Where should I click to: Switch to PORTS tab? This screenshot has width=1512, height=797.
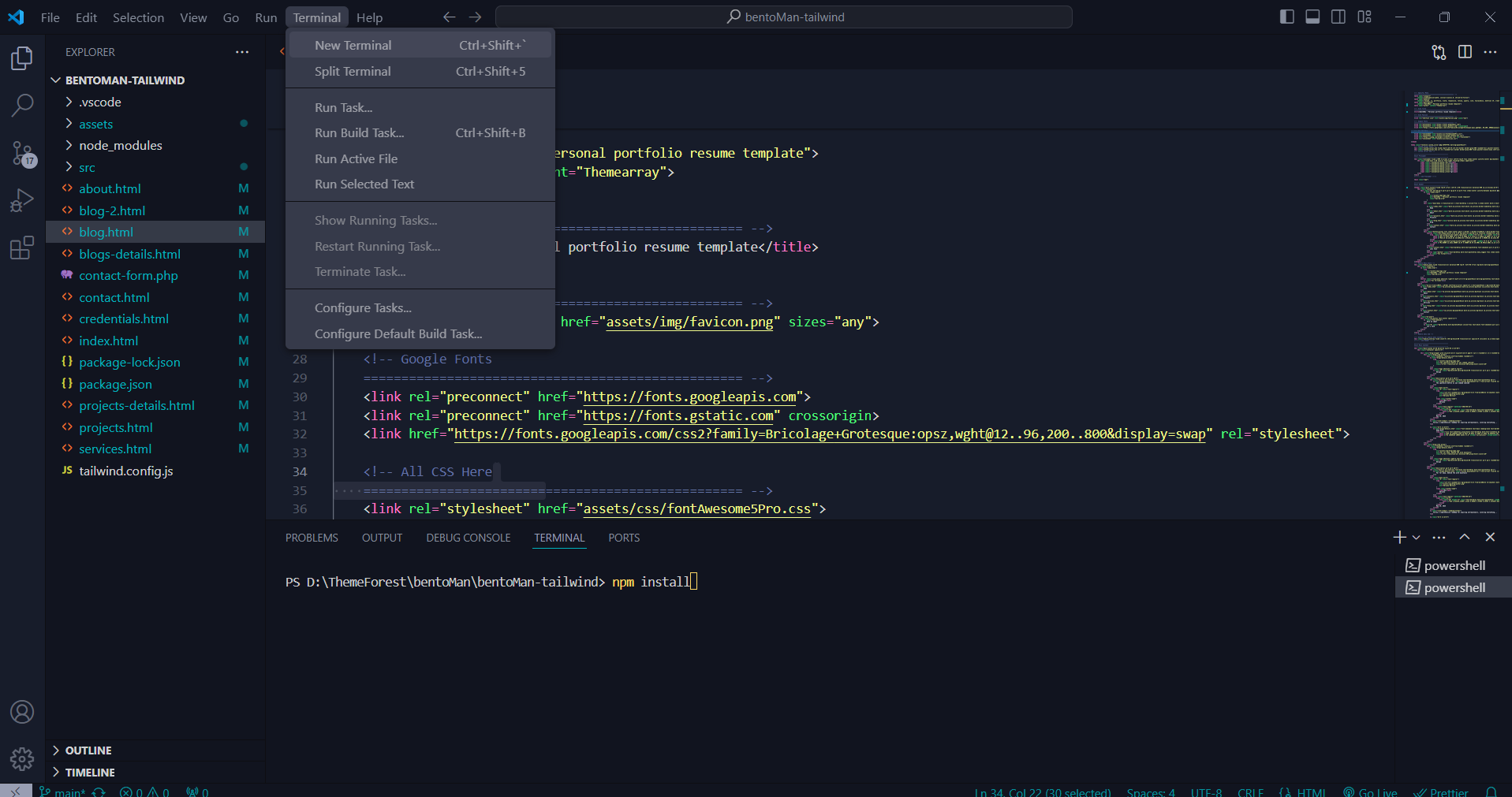click(x=624, y=538)
